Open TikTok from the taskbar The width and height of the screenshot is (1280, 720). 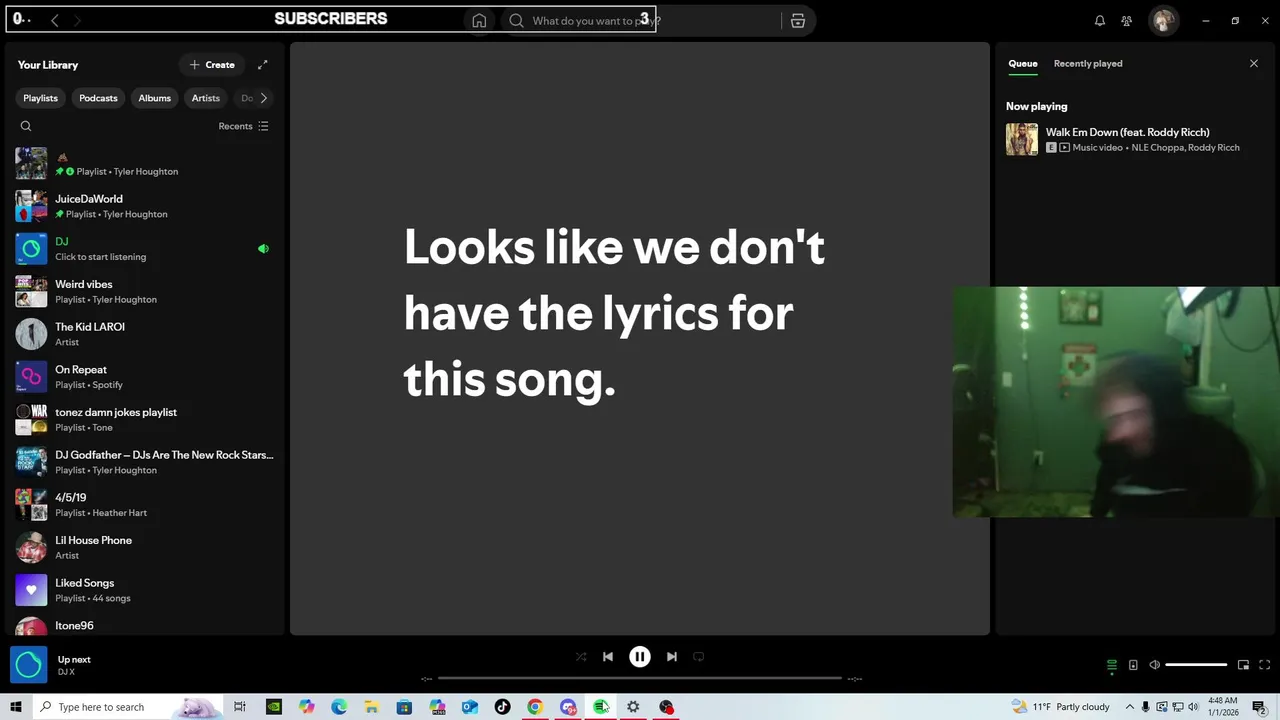pyautogui.click(x=502, y=707)
